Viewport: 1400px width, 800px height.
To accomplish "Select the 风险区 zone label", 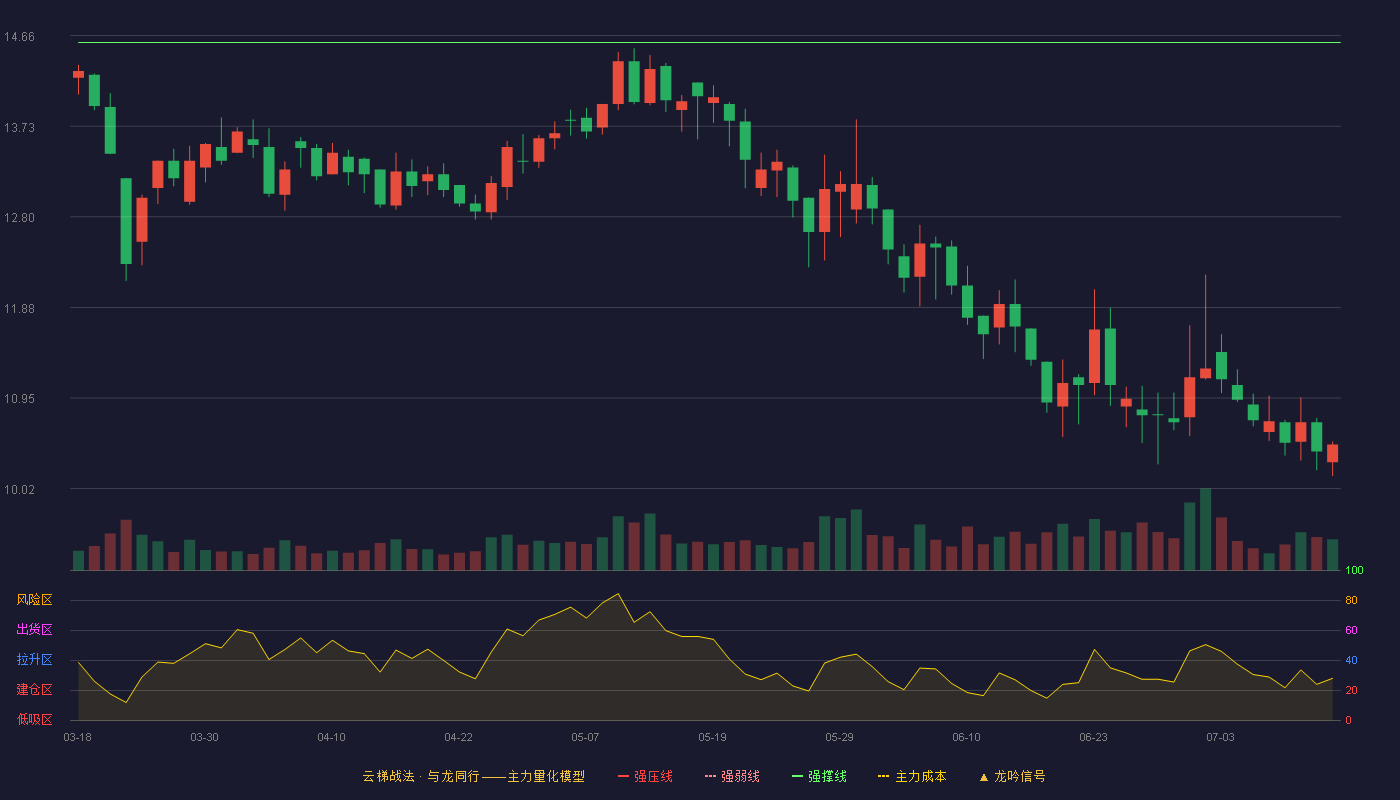I will click(34, 600).
